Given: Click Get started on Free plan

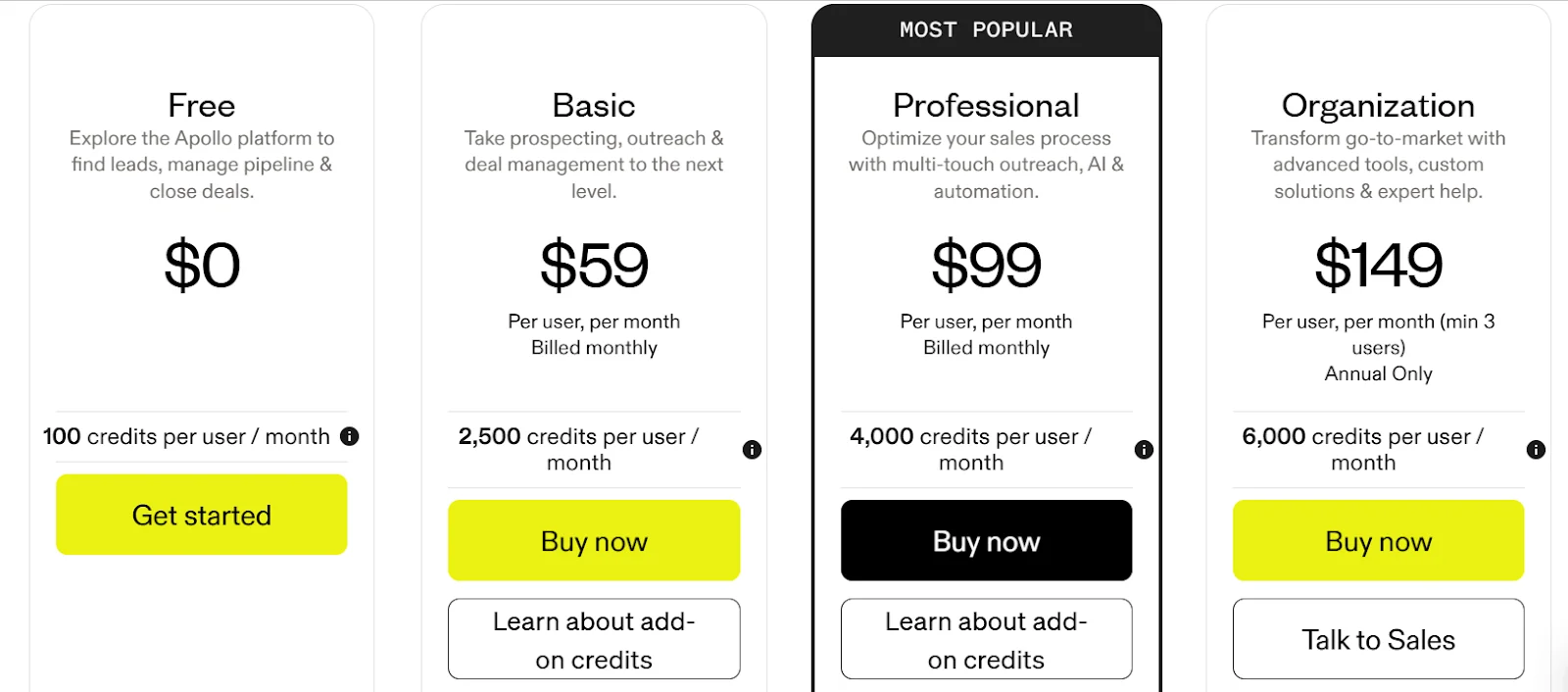Looking at the screenshot, I should coord(202,515).
